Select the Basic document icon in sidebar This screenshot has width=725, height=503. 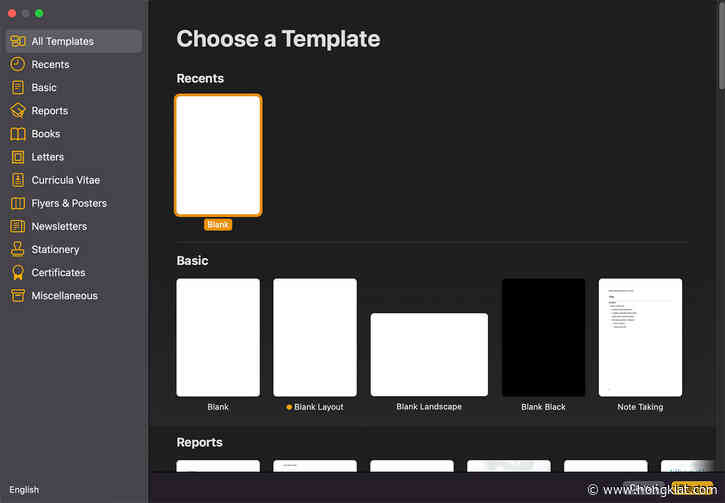tap(18, 87)
